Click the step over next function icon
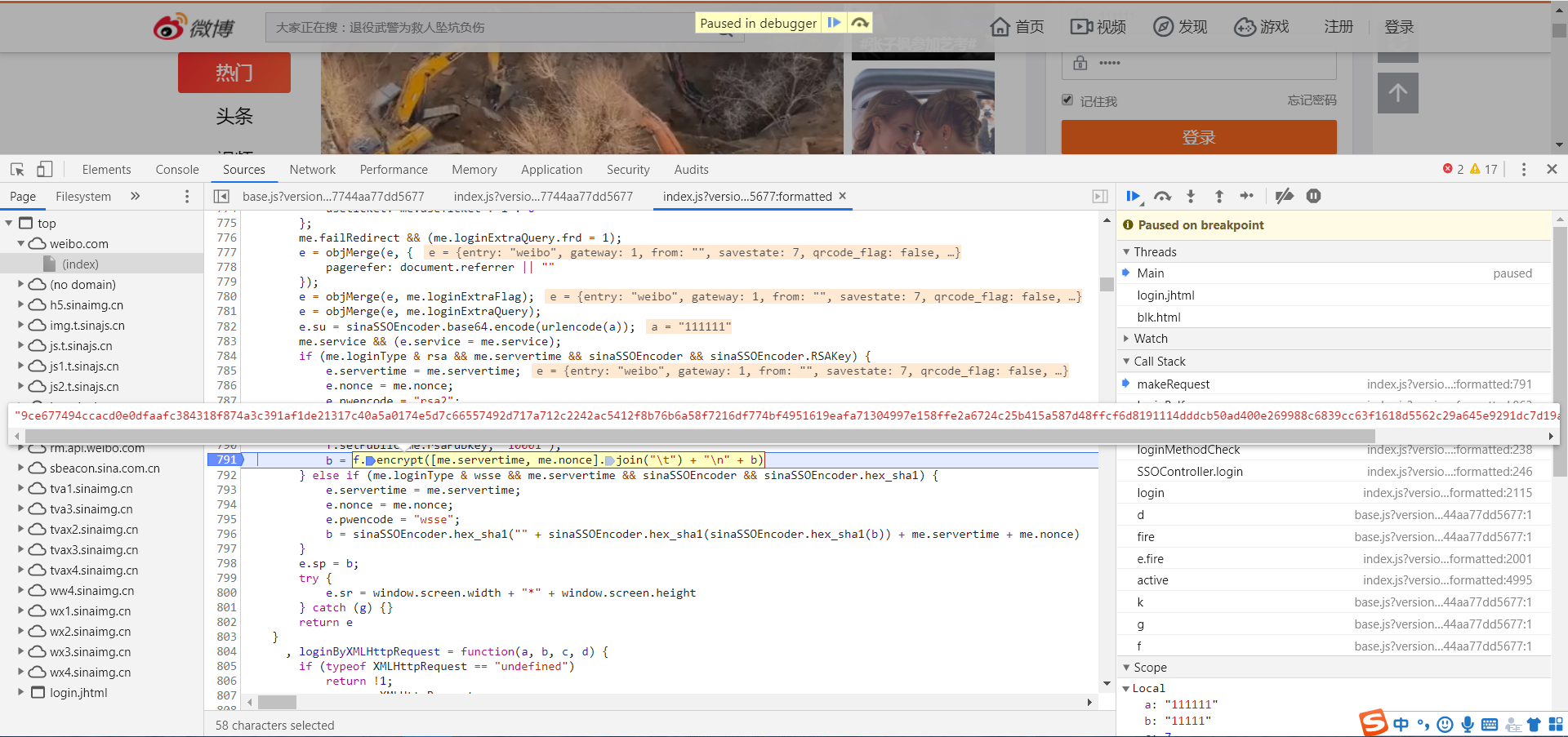 coord(1162,196)
